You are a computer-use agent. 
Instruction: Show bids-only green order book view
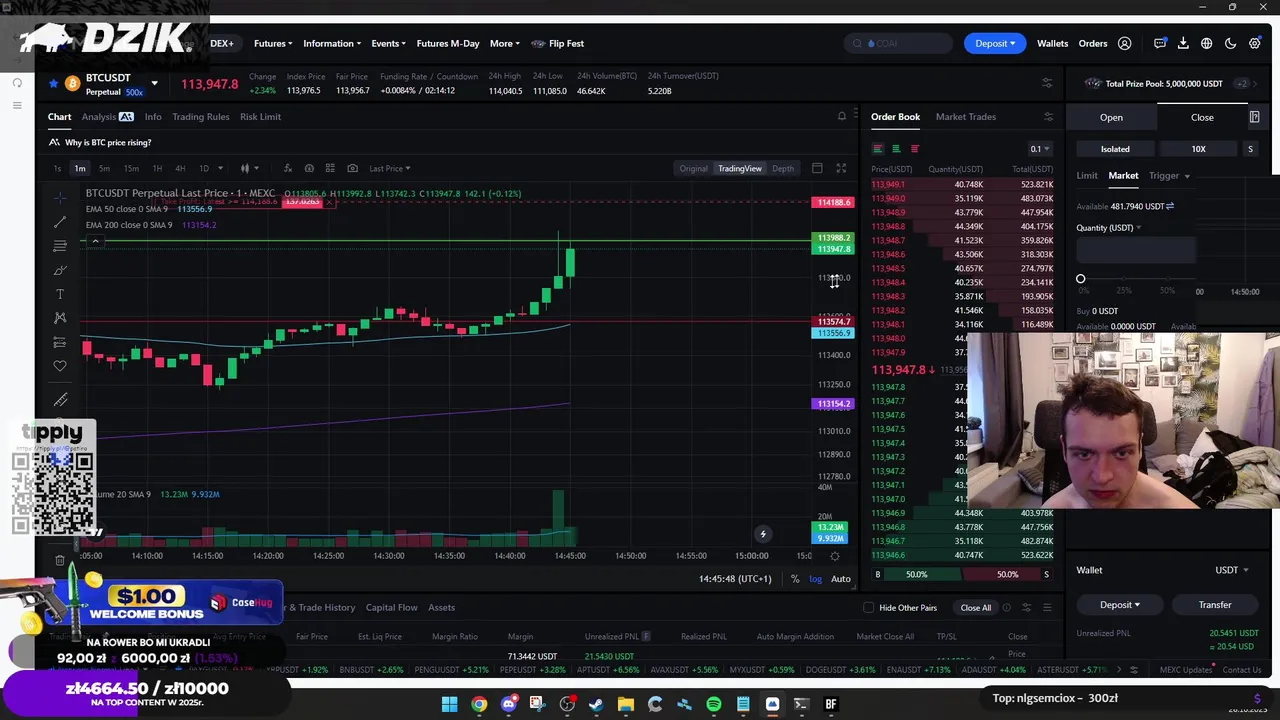(x=896, y=149)
